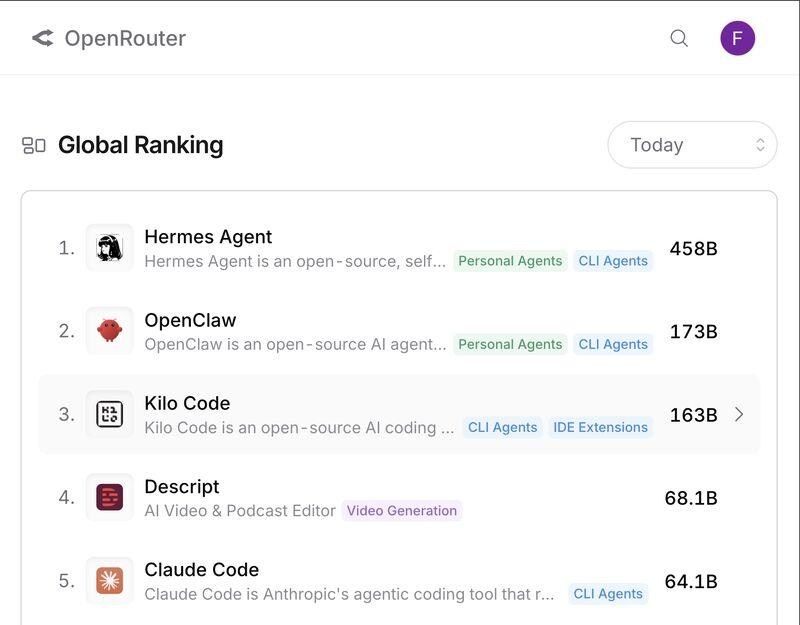Click the Descript app icon
Image resolution: width=800 pixels, height=625 pixels.
(109, 497)
